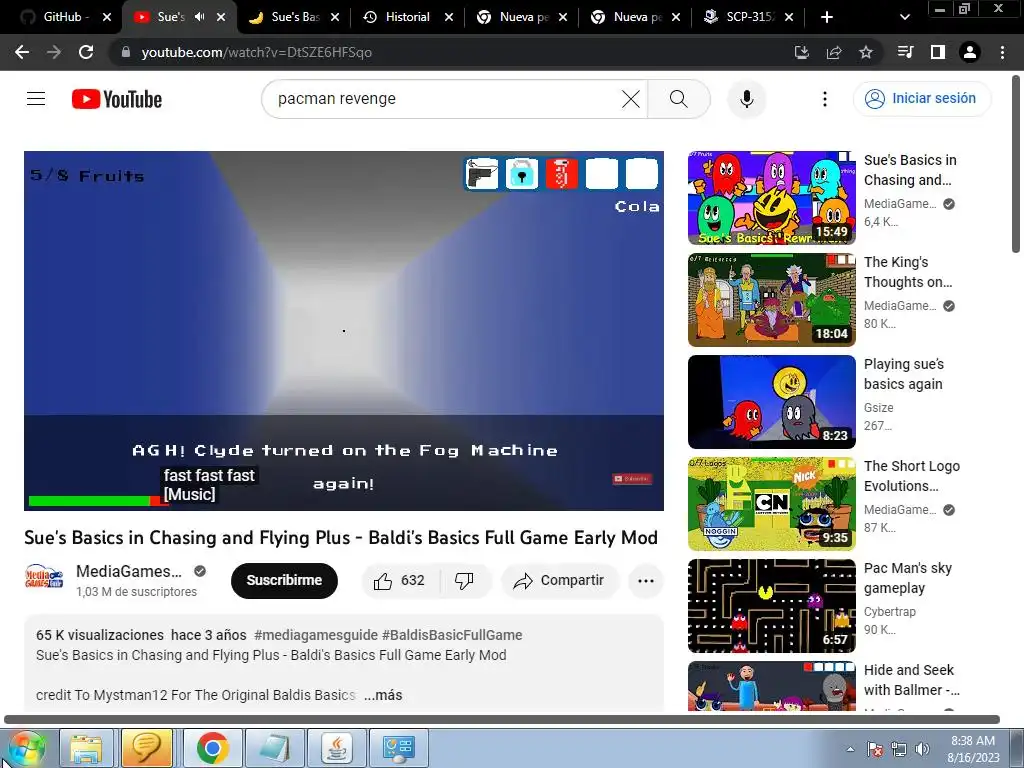Open Playing sue's basics again thumbnail

point(771,402)
